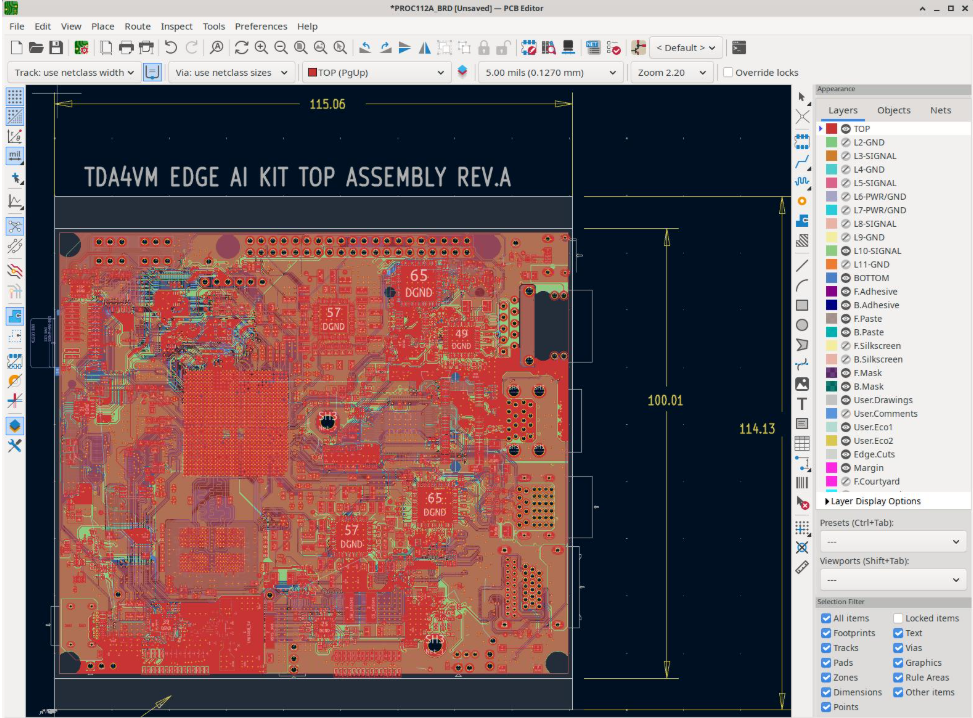This screenshot has height=718, width=973.
Task: Click the TOP layer red color swatch
Action: click(x=832, y=128)
